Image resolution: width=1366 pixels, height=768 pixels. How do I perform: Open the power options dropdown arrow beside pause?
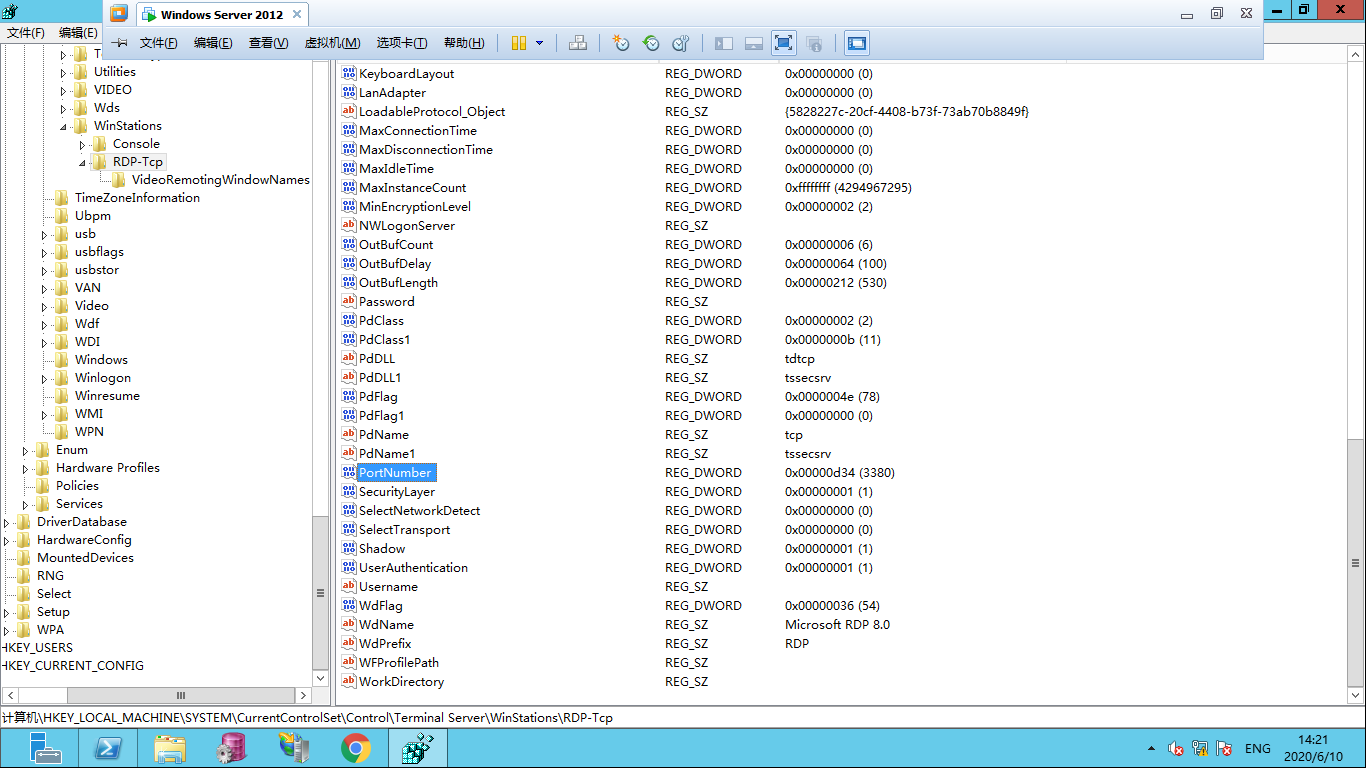pyautogui.click(x=540, y=43)
